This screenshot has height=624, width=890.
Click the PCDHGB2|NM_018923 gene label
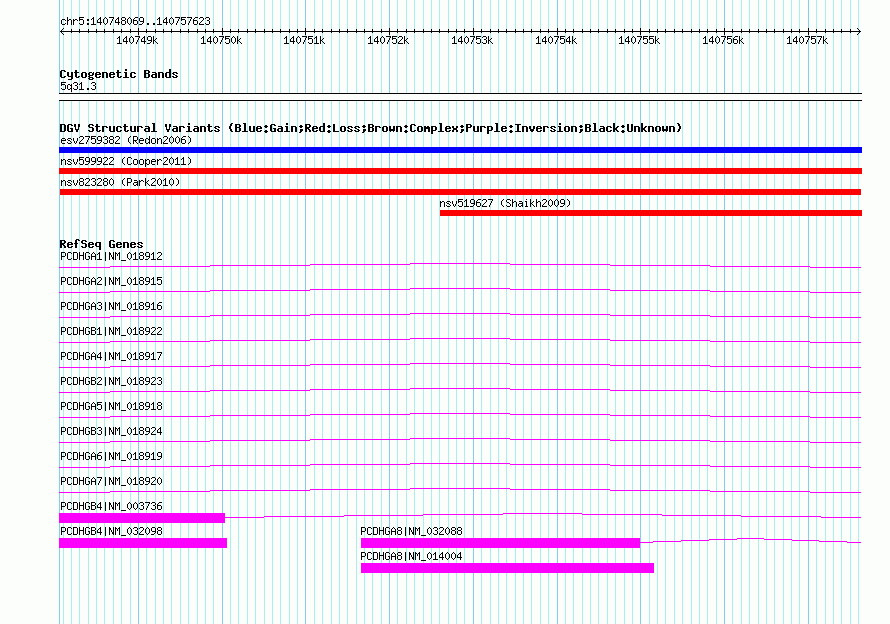tap(111, 382)
